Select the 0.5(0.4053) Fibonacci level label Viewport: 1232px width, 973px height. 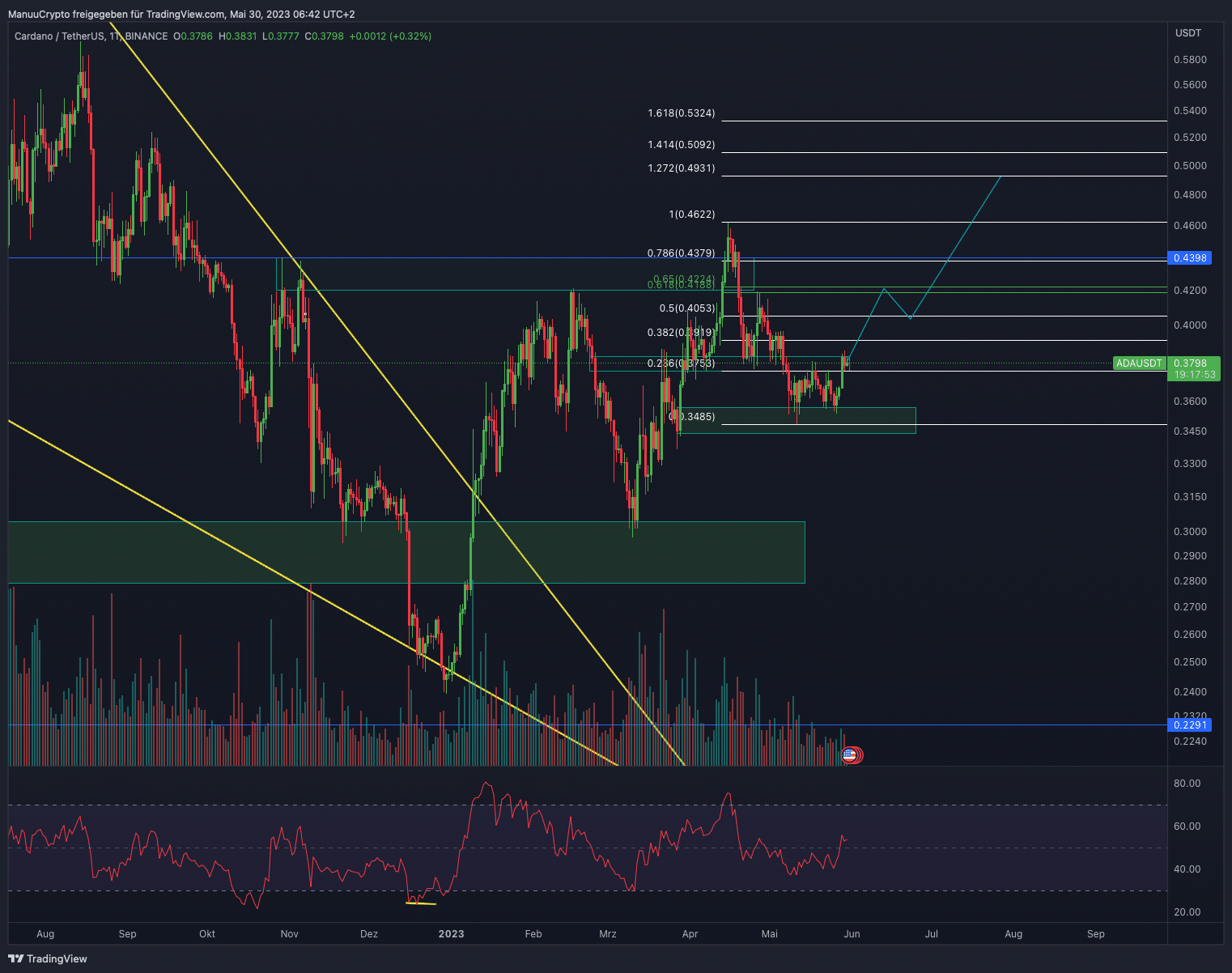point(686,308)
